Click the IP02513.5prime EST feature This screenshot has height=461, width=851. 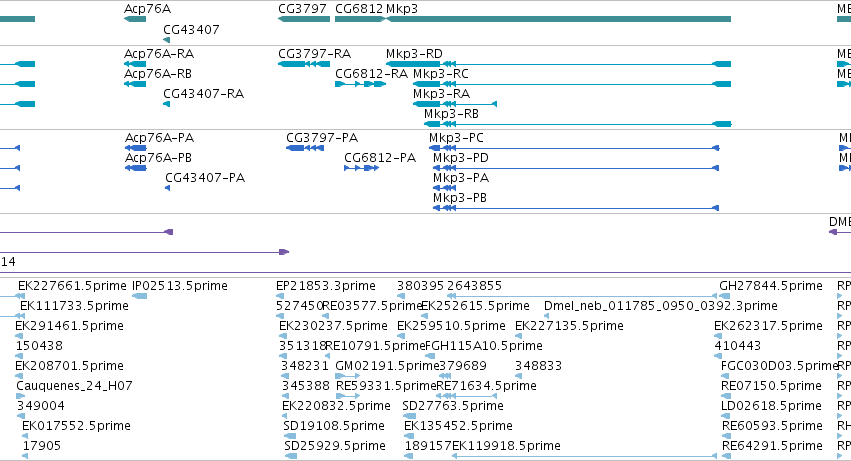point(139,296)
